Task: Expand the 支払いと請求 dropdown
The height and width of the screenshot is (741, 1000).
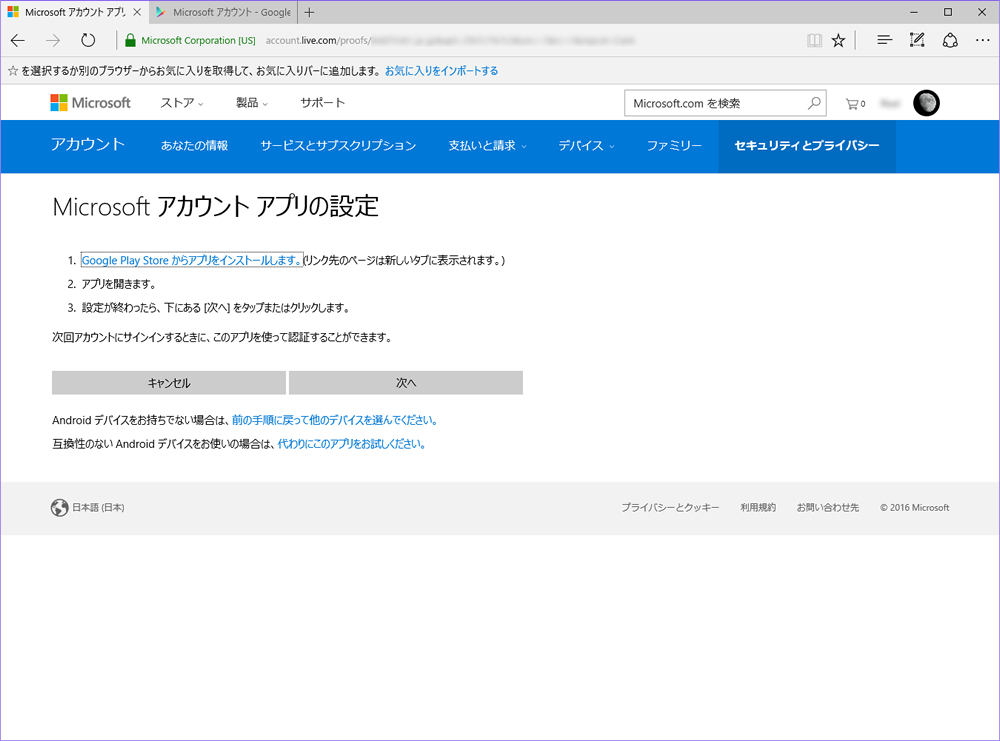Action: click(x=488, y=145)
